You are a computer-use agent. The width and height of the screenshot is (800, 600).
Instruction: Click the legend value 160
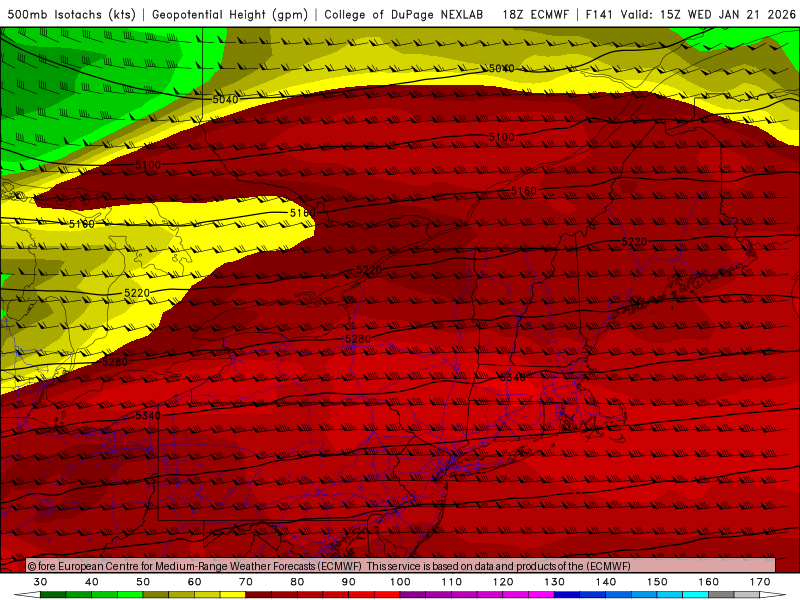(x=709, y=582)
